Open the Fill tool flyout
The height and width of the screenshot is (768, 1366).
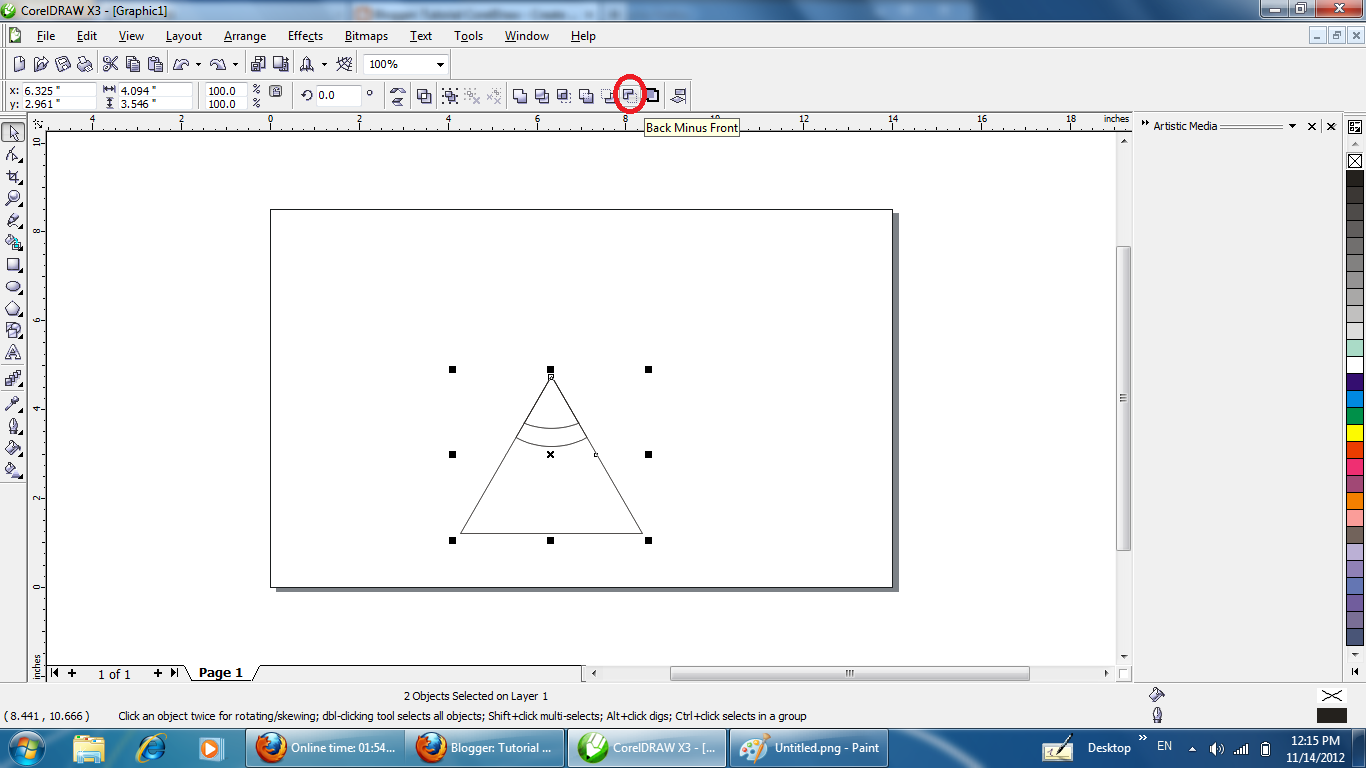coord(14,447)
